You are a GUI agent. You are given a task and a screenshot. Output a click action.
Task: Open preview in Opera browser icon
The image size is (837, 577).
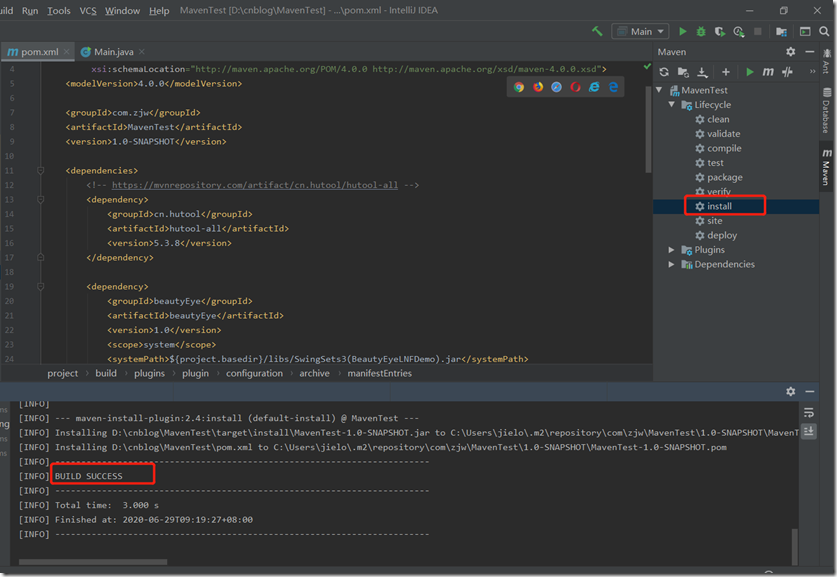click(575, 87)
